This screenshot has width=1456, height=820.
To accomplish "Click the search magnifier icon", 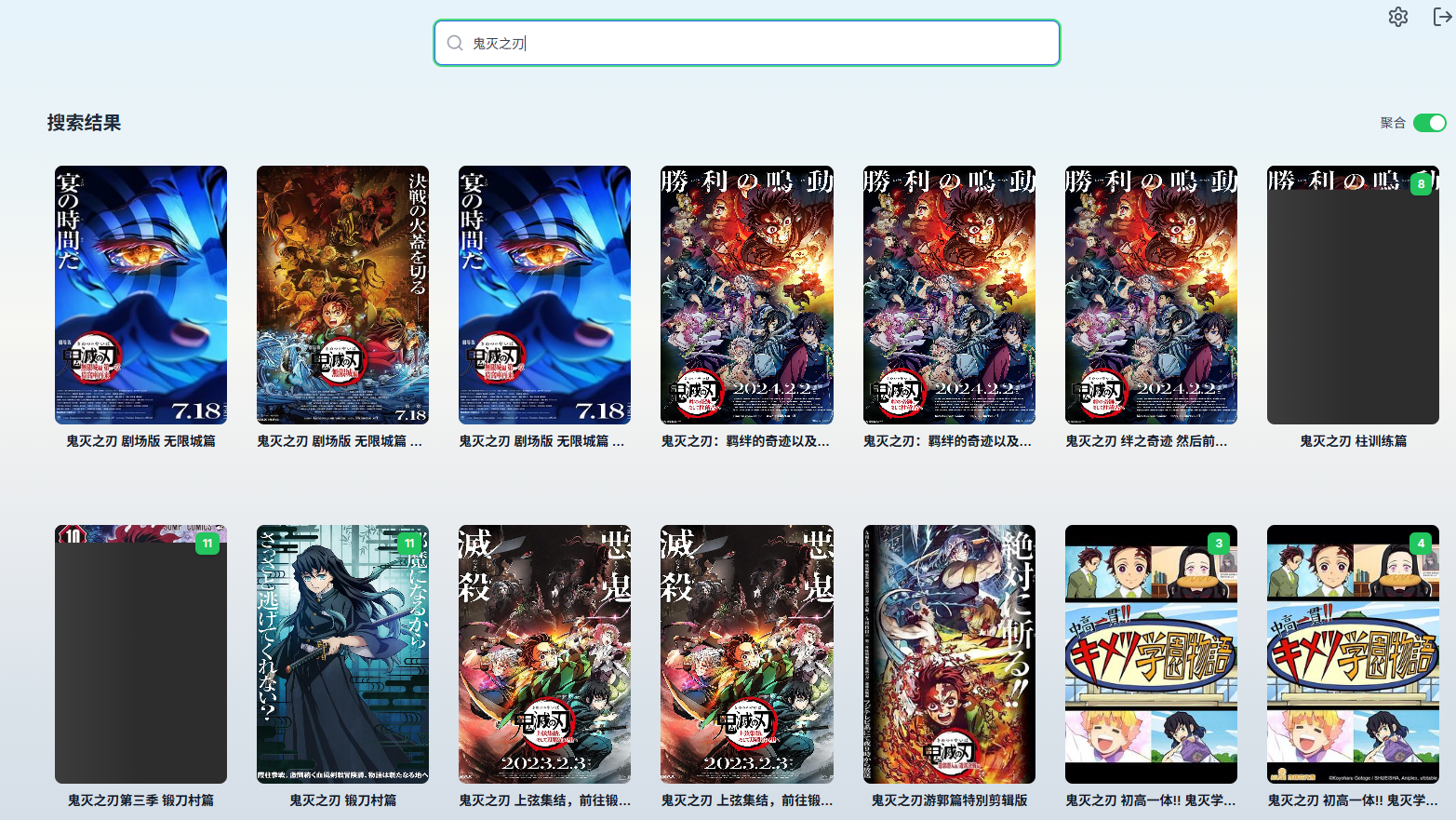I will (455, 43).
